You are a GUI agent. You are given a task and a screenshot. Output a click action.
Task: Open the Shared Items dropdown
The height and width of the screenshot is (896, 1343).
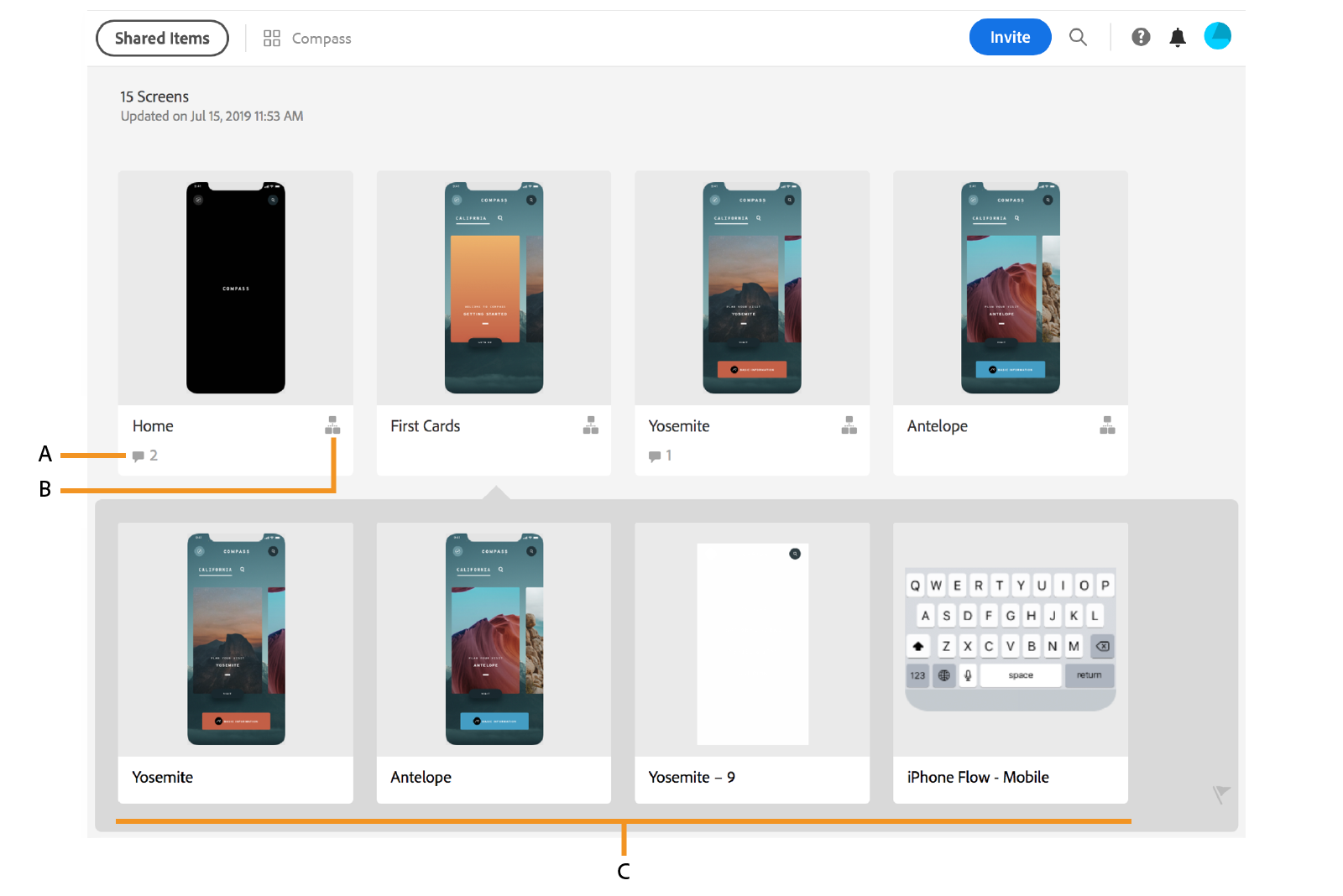point(162,38)
